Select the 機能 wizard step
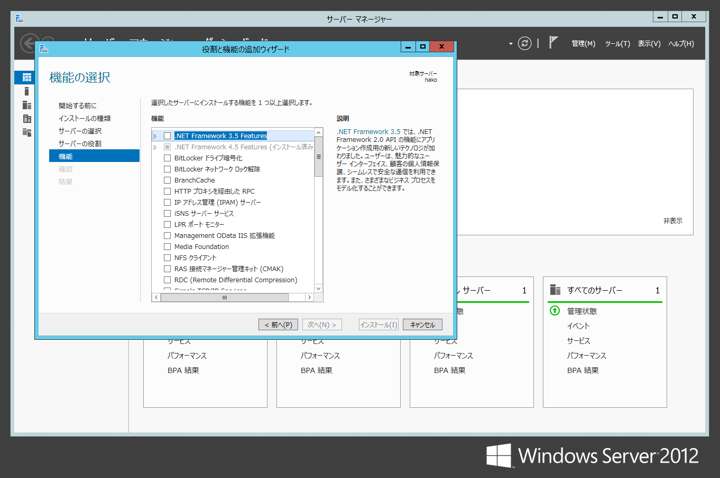Image resolution: width=720 pixels, height=478 pixels. (94, 156)
